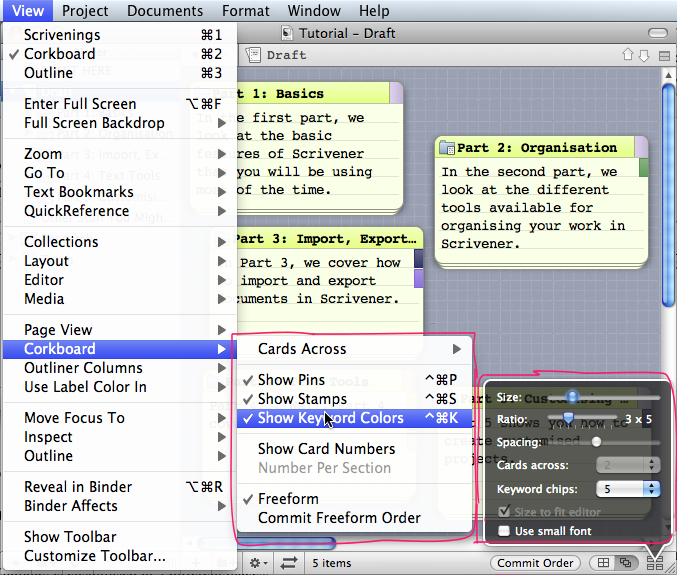Click the Commit Order button
The height and width of the screenshot is (575, 677).
pyautogui.click(x=535, y=563)
